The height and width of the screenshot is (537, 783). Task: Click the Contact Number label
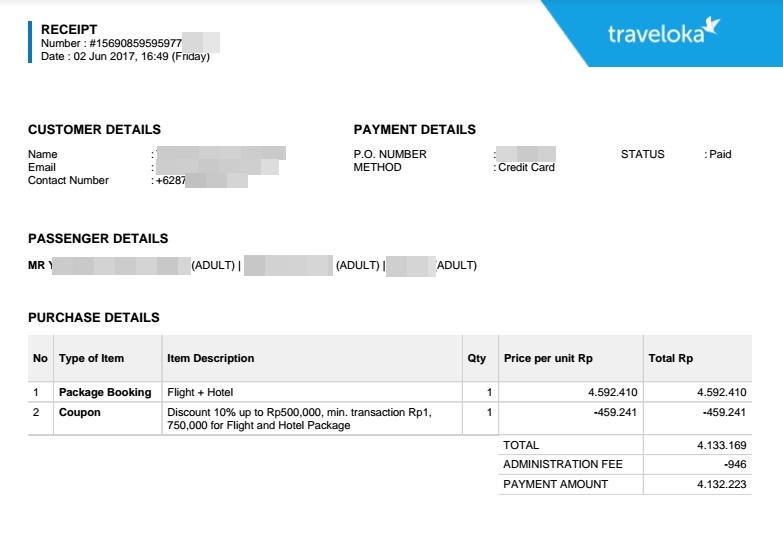pos(68,180)
